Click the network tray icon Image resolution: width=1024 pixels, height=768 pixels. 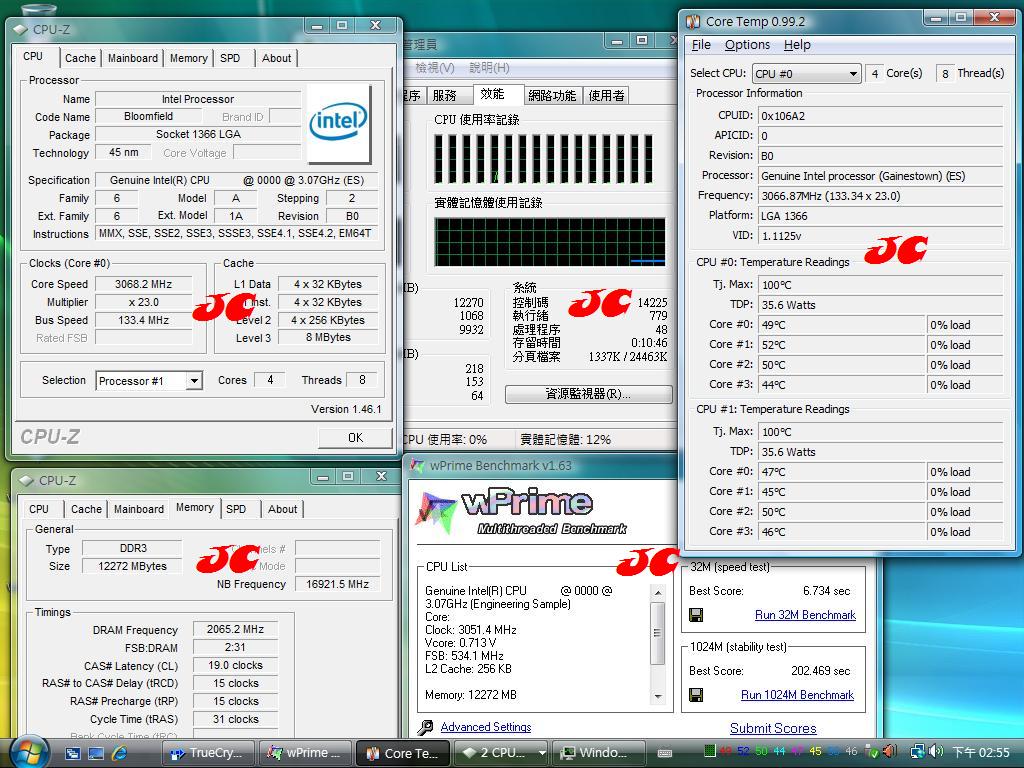918,752
